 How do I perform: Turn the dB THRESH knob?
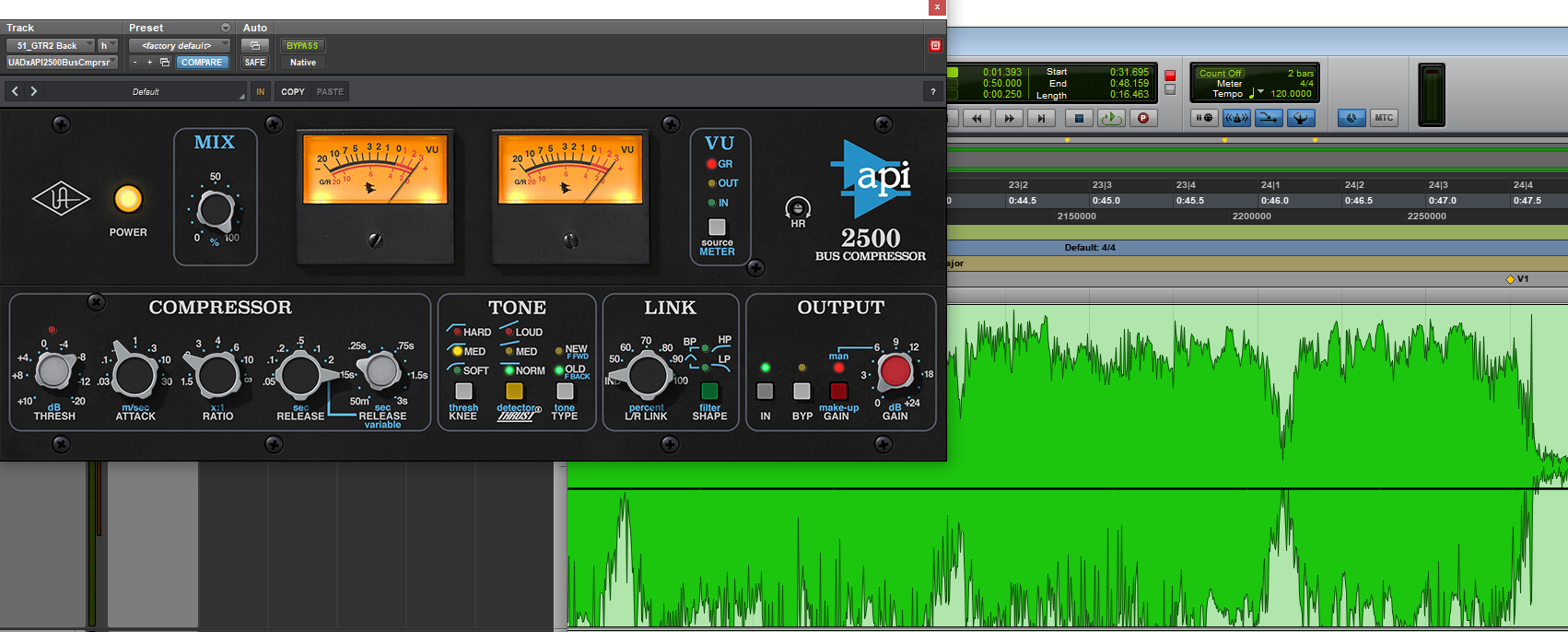[x=53, y=372]
